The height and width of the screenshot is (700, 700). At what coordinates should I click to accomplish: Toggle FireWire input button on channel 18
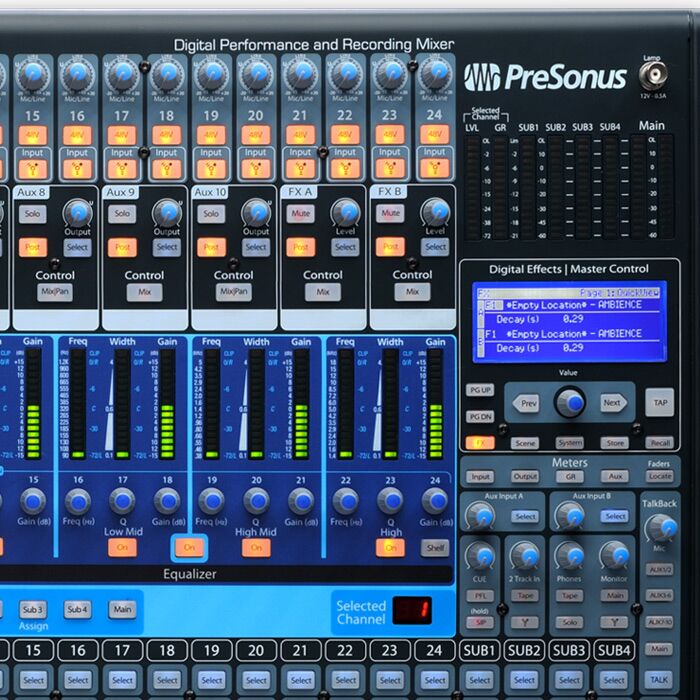point(167,169)
